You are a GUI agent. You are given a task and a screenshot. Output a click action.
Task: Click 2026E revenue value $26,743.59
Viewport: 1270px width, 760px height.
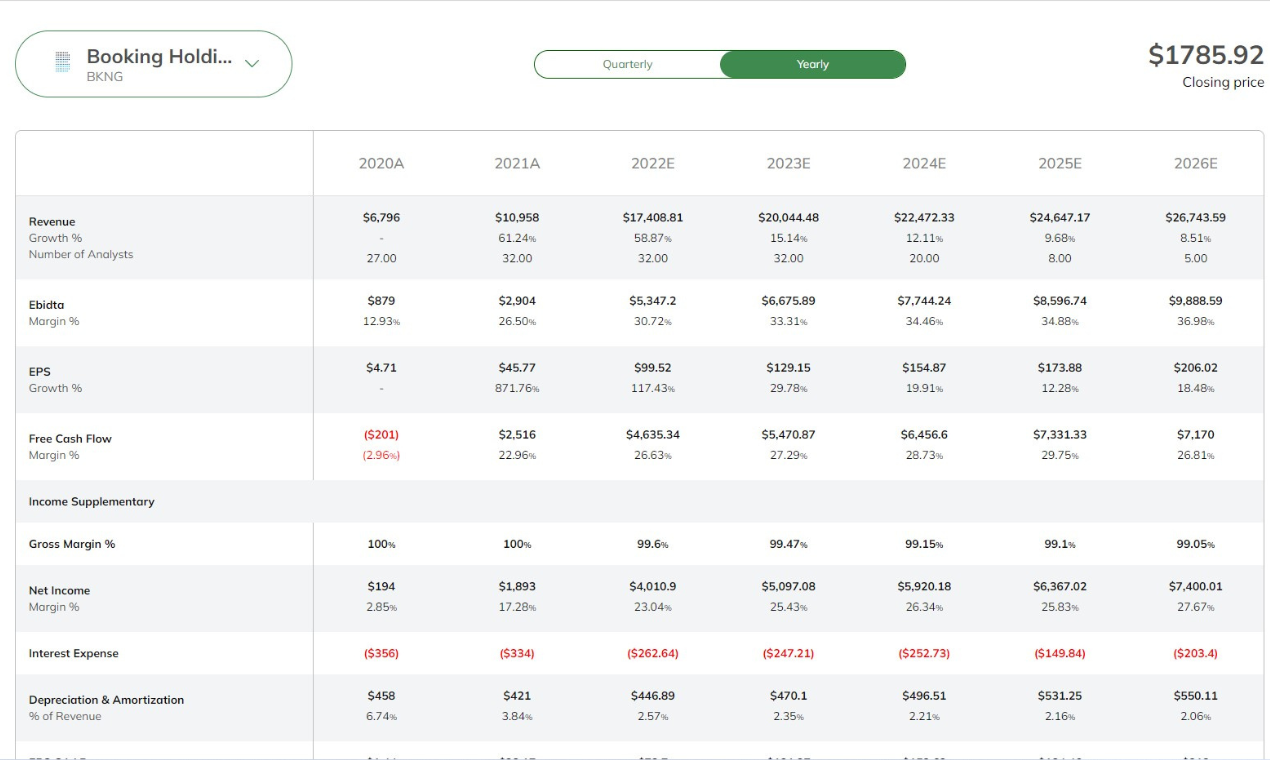click(1195, 217)
